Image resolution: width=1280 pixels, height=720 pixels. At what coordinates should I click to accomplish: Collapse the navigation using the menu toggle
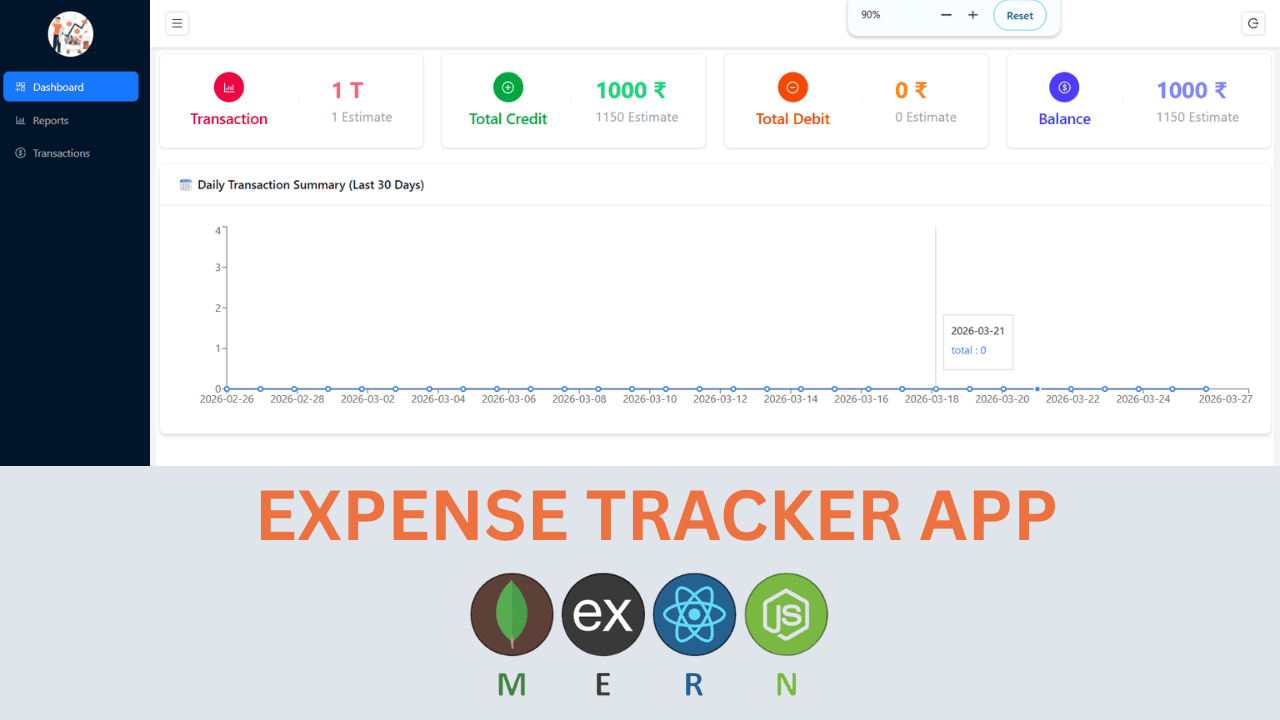point(177,23)
